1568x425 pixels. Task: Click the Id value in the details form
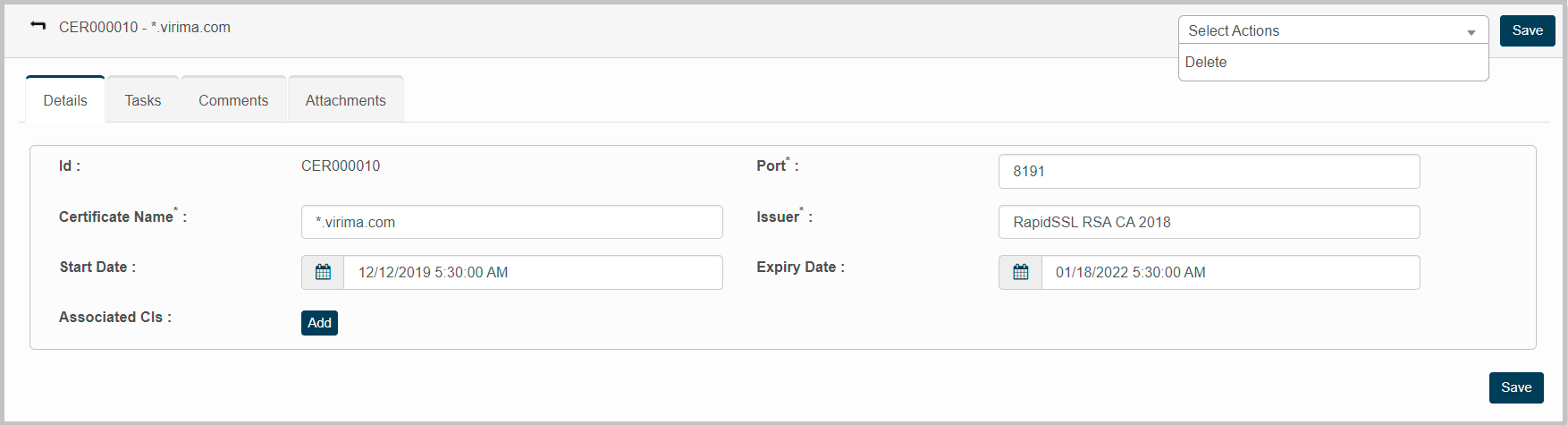click(x=341, y=166)
